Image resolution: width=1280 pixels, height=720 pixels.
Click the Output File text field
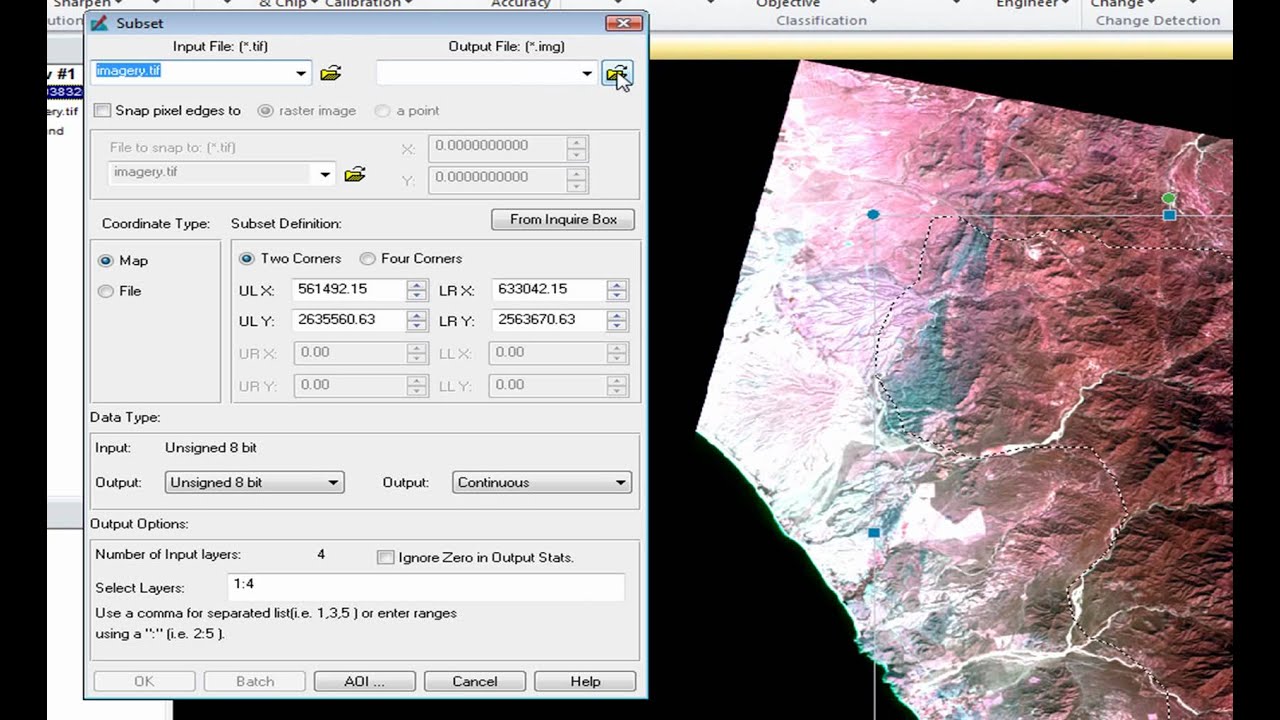[477, 73]
